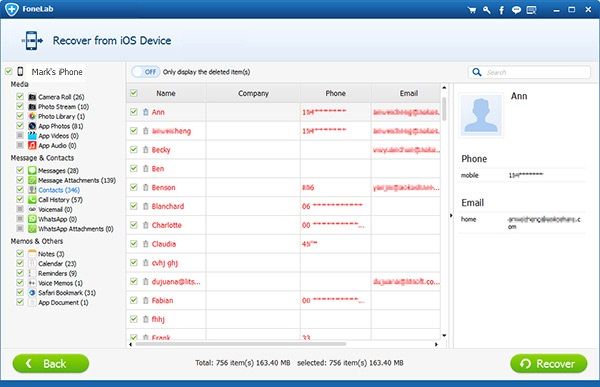The width and height of the screenshot is (600, 387).
Task: Toggle Only display the deleted items switch
Action: (145, 72)
